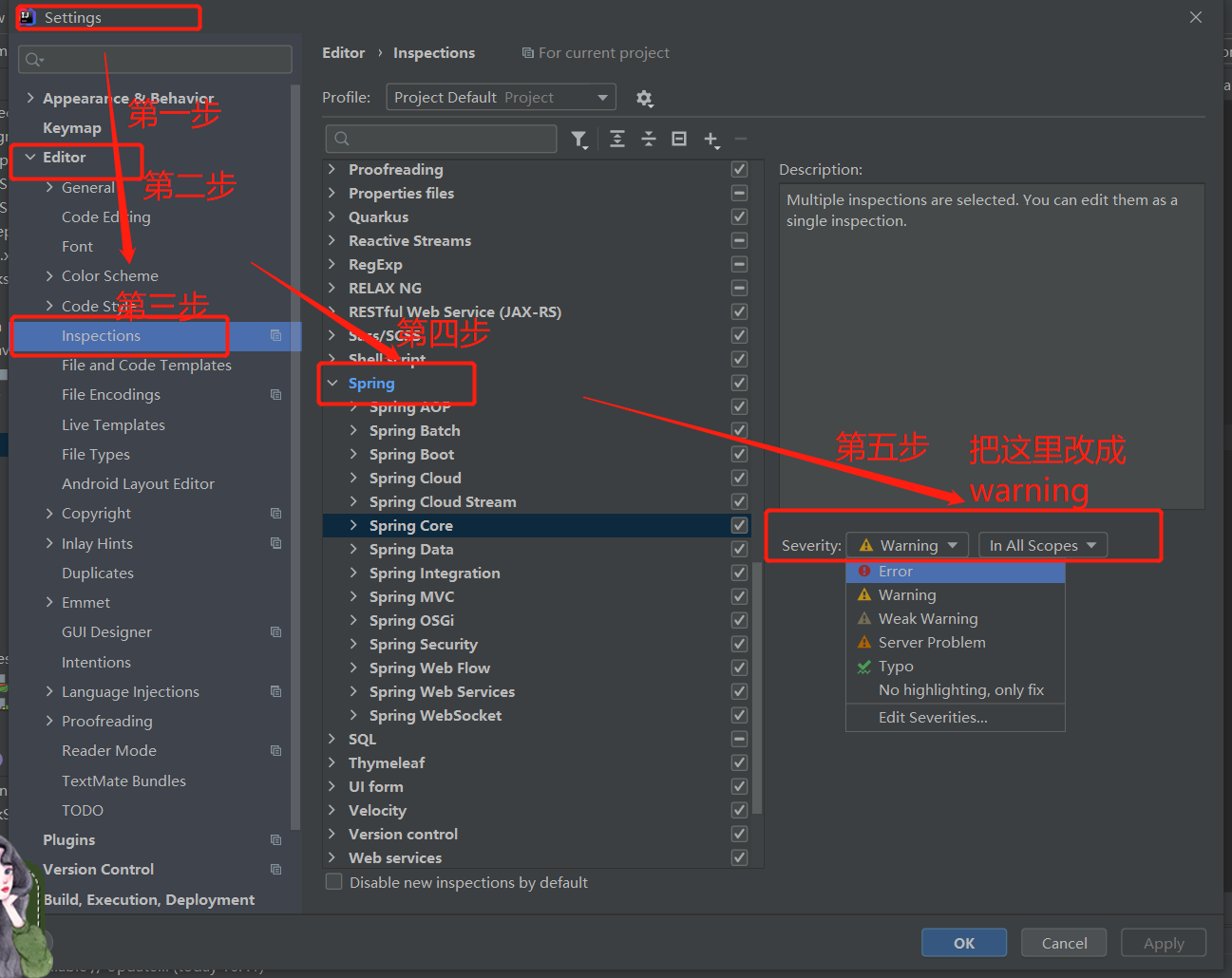
Task: Expand the Color Scheme settings node
Action: coord(49,275)
